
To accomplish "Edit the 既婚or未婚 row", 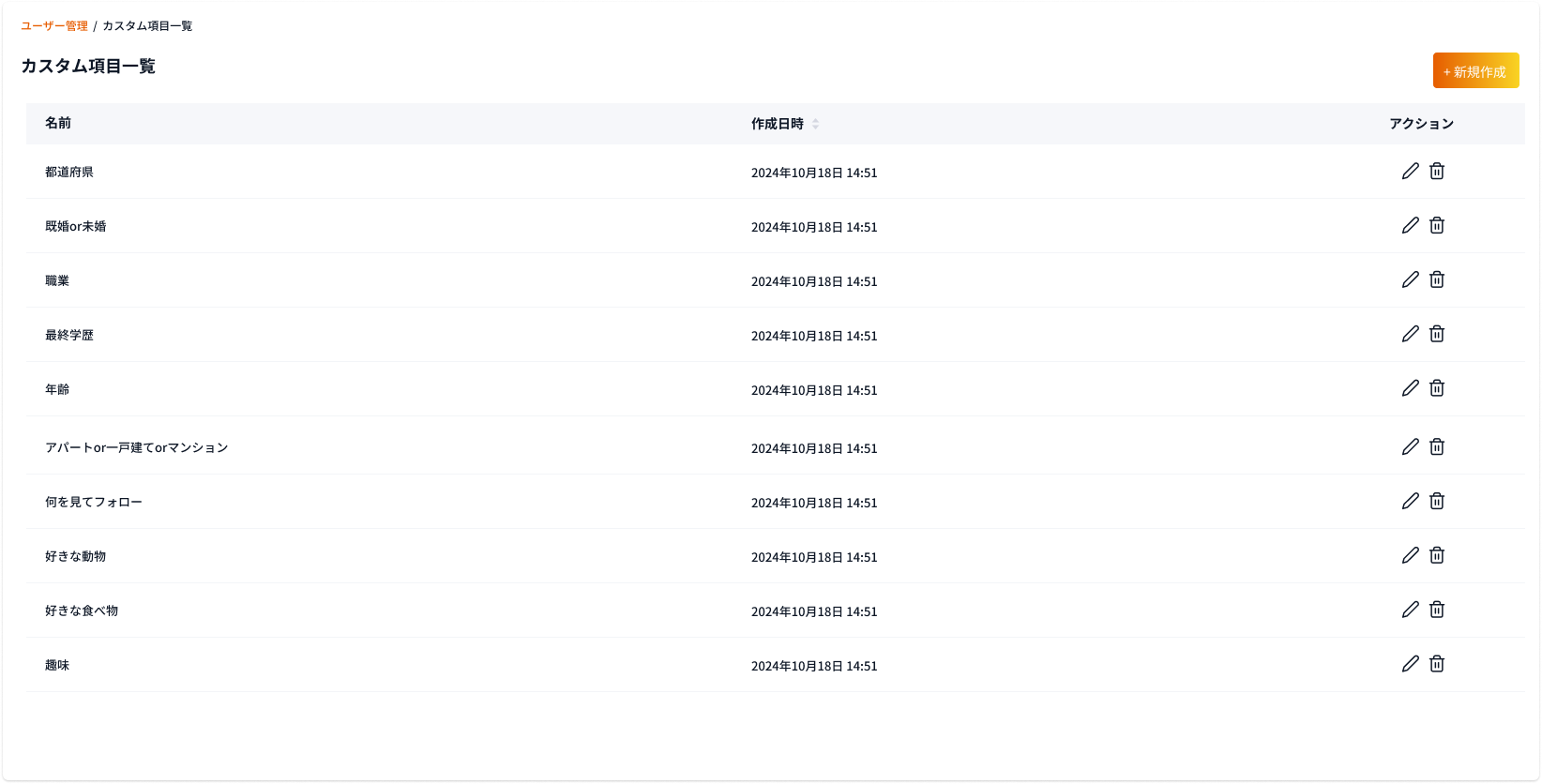I will pos(1410,225).
